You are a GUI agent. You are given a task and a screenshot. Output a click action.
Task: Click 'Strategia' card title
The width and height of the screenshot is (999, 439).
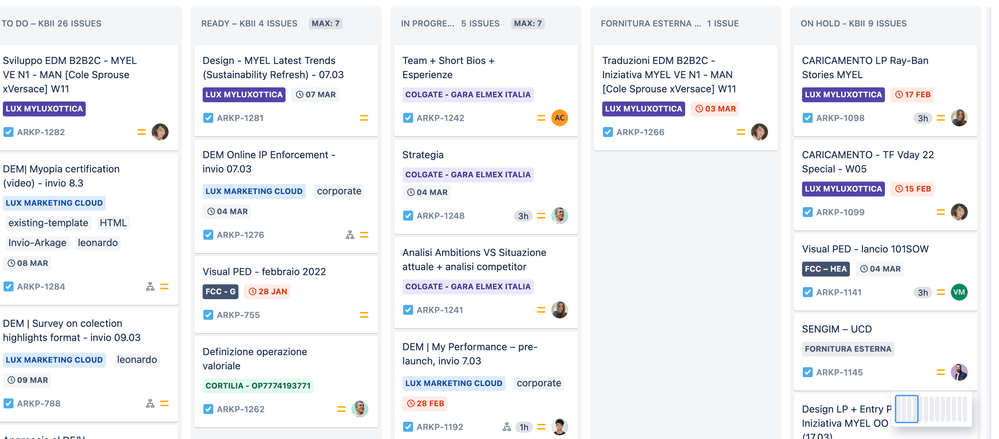click(423, 155)
